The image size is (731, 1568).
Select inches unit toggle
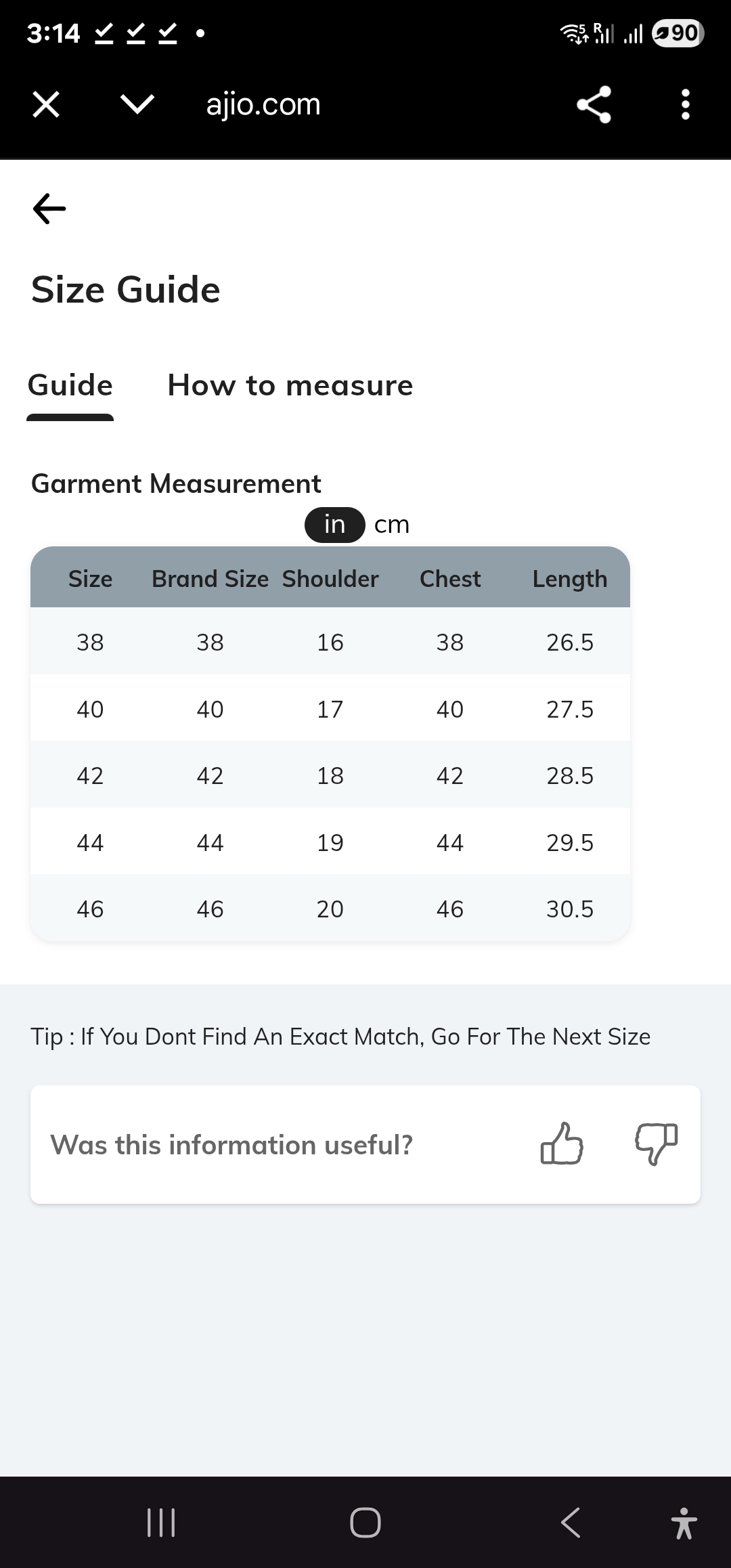pos(334,525)
